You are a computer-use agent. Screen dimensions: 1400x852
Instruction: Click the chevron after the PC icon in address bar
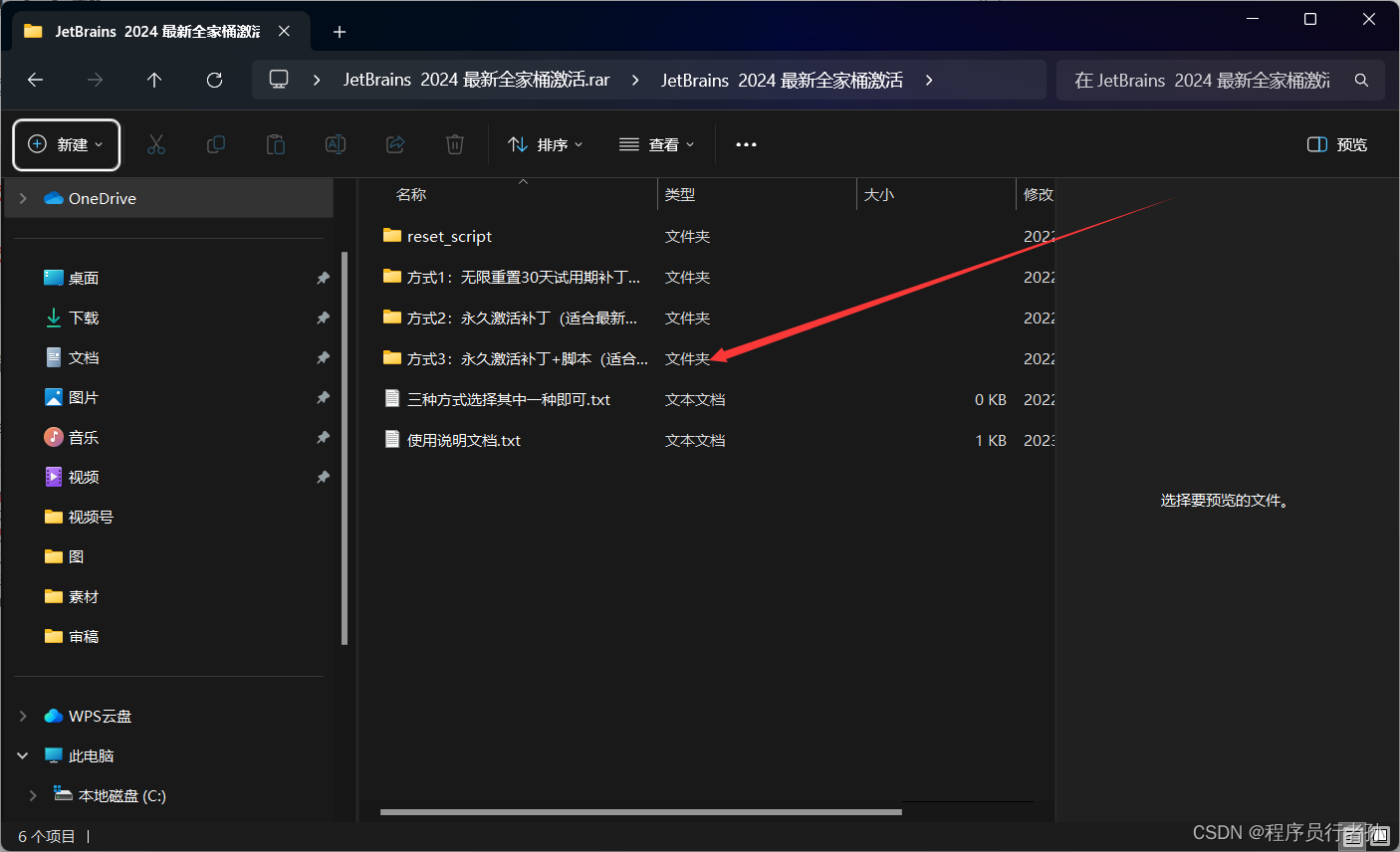point(317,80)
